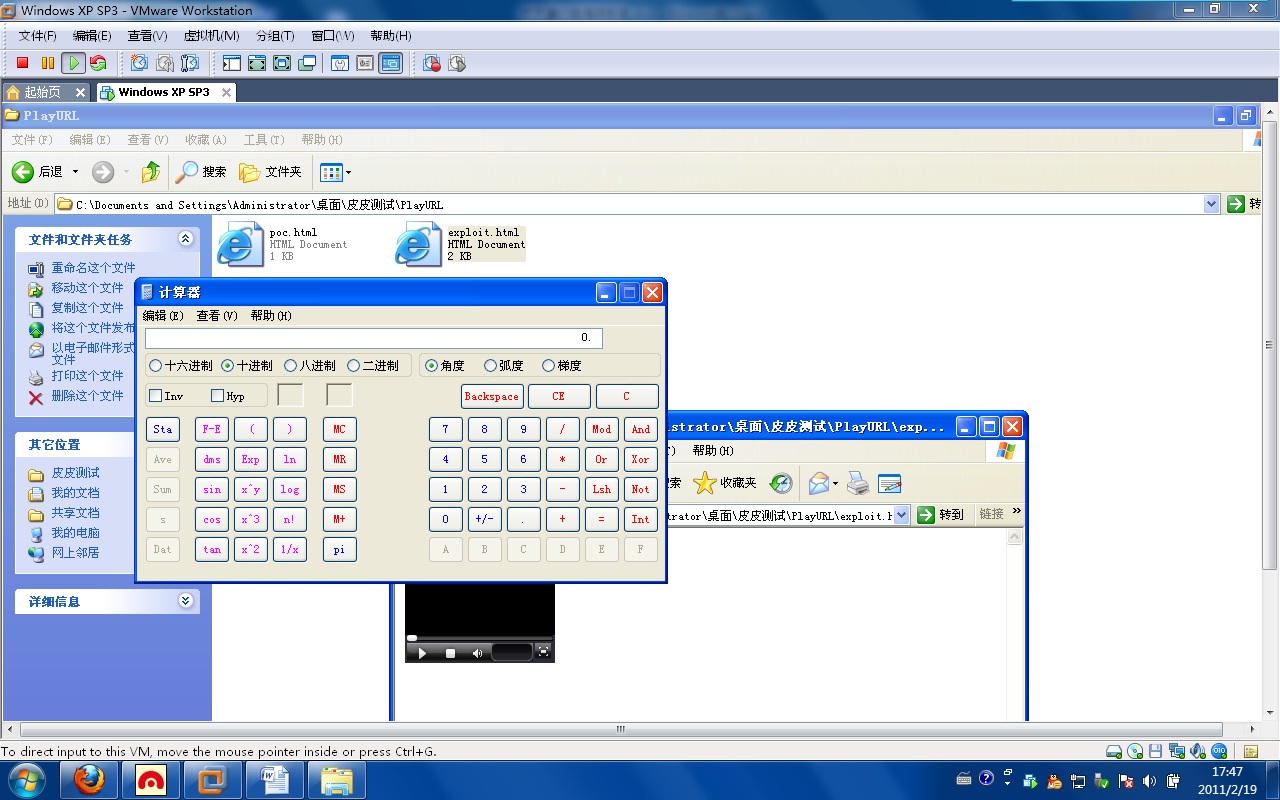Image resolution: width=1280 pixels, height=800 pixels.
Task: Select the exploit.html file icon
Action: click(418, 243)
